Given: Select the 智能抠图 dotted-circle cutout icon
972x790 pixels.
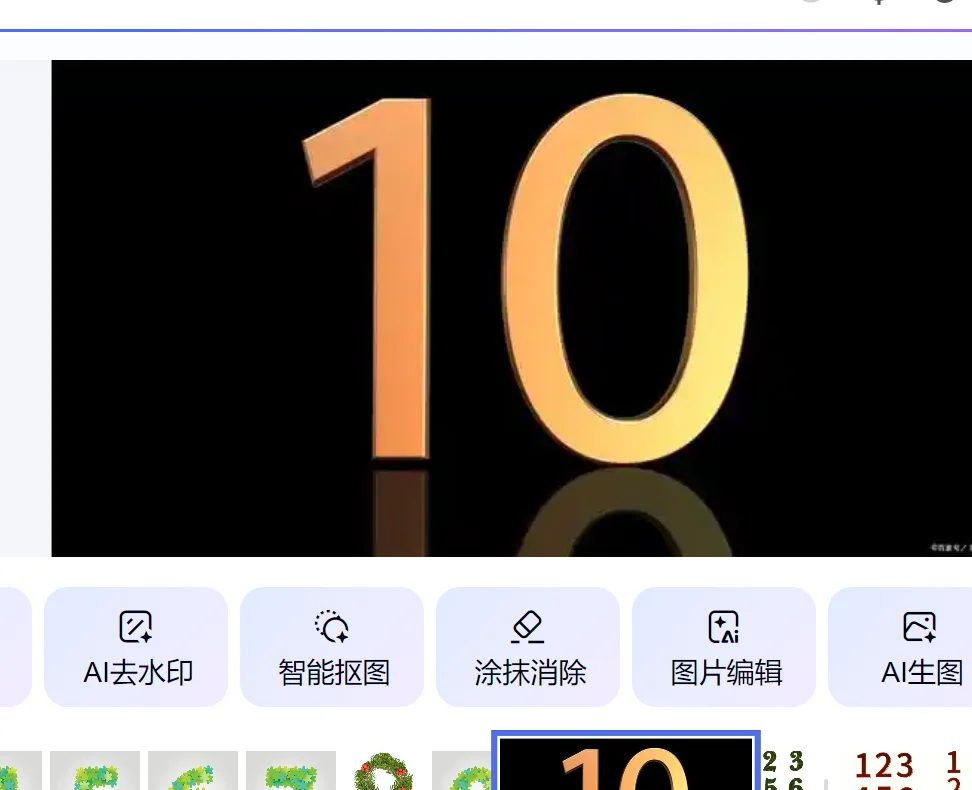Looking at the screenshot, I should point(332,626).
